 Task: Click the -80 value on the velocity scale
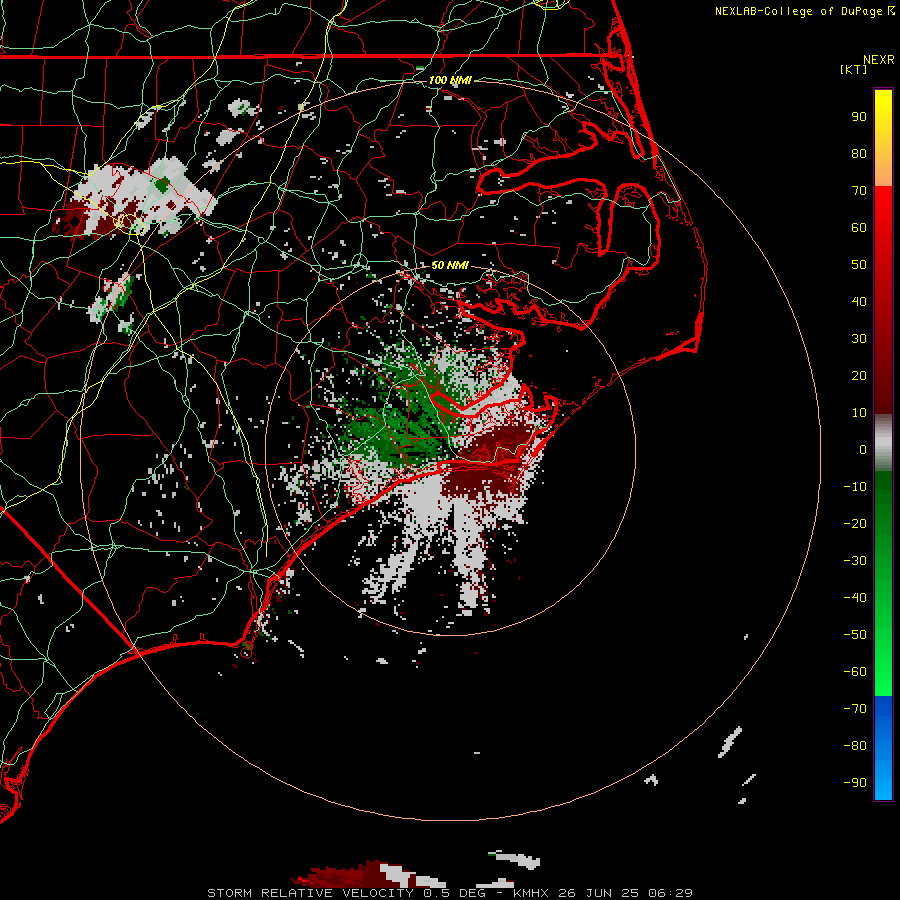pos(855,746)
